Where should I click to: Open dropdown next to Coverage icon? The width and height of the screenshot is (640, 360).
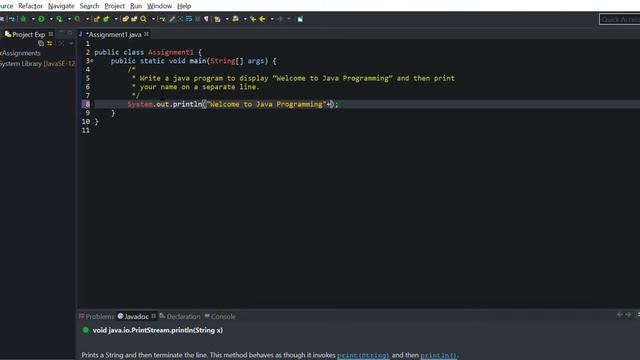pyautogui.click(x=69, y=19)
